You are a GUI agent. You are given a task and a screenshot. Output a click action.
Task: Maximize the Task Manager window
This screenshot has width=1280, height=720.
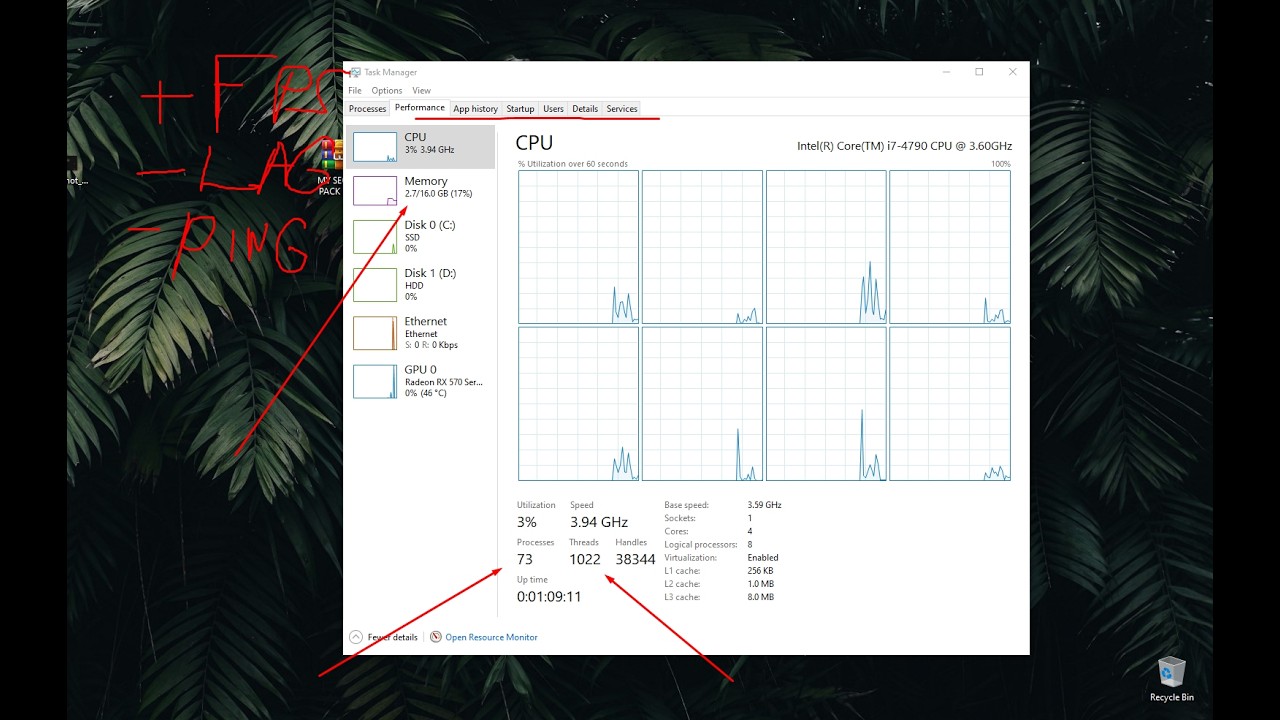click(x=979, y=72)
